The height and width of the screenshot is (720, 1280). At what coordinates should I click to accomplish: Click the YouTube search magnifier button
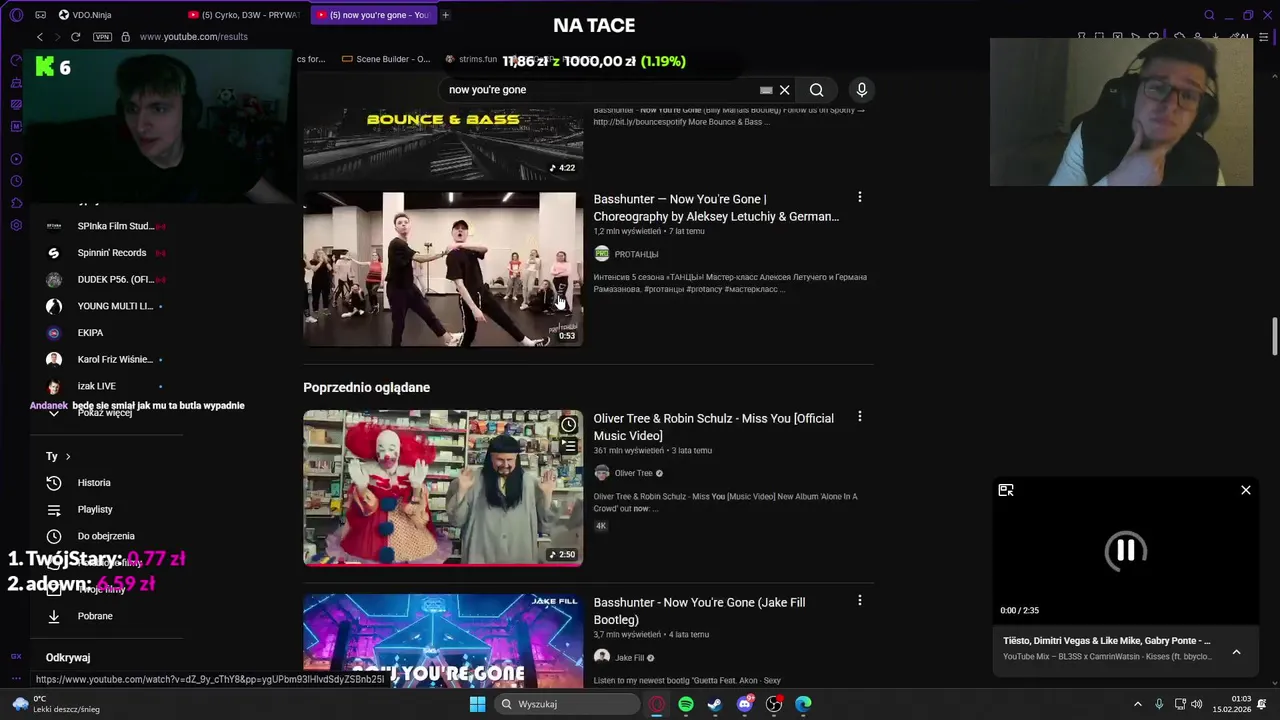tap(816, 90)
